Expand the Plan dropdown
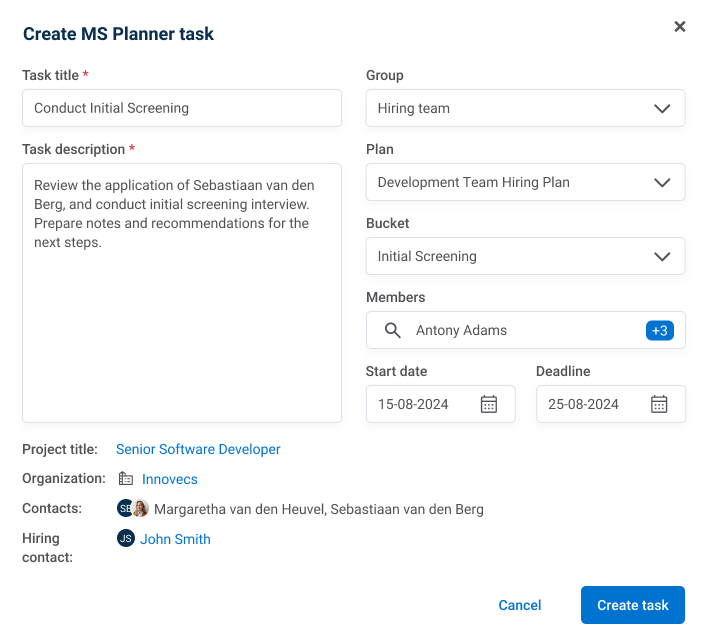Image resolution: width=703 pixels, height=639 pixels. point(661,182)
